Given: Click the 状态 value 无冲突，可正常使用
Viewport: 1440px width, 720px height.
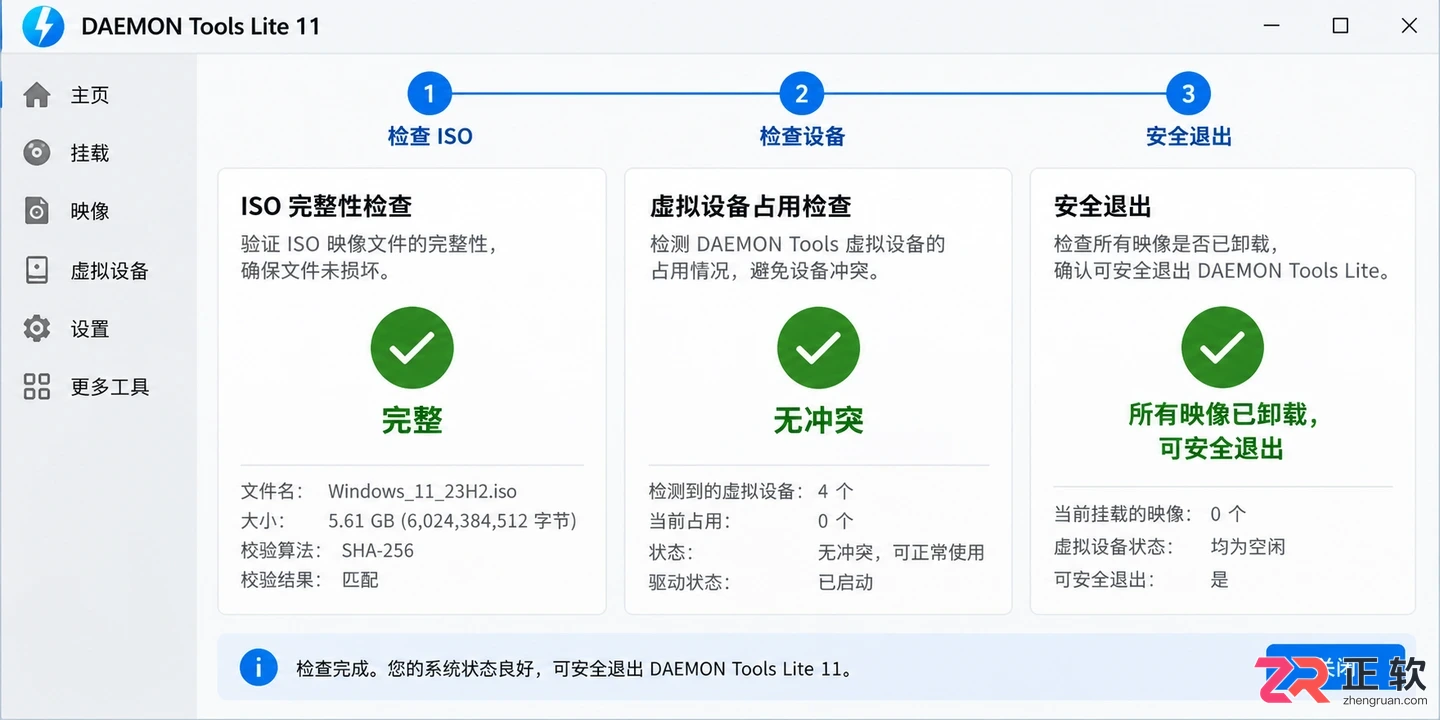Looking at the screenshot, I should (x=901, y=552).
